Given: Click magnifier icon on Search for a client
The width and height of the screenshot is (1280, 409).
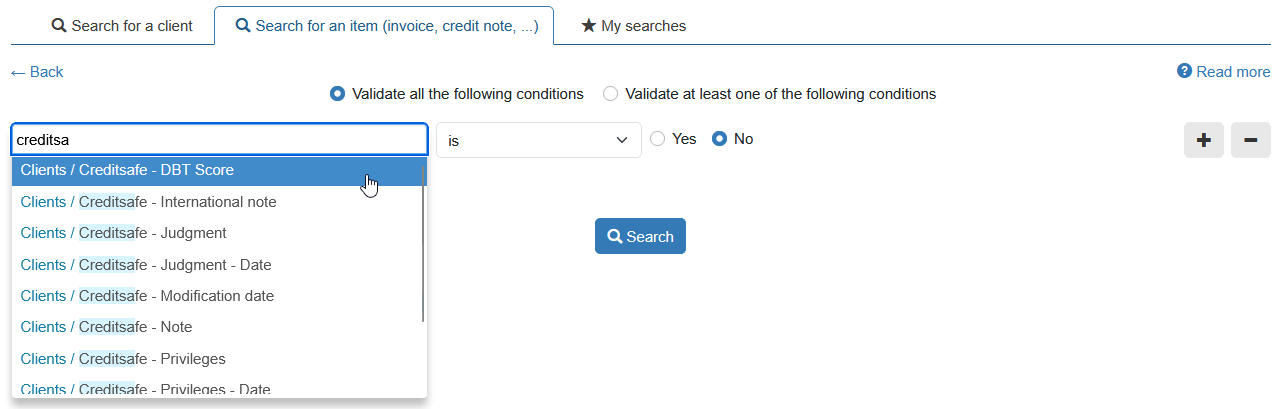Looking at the screenshot, I should [x=59, y=26].
